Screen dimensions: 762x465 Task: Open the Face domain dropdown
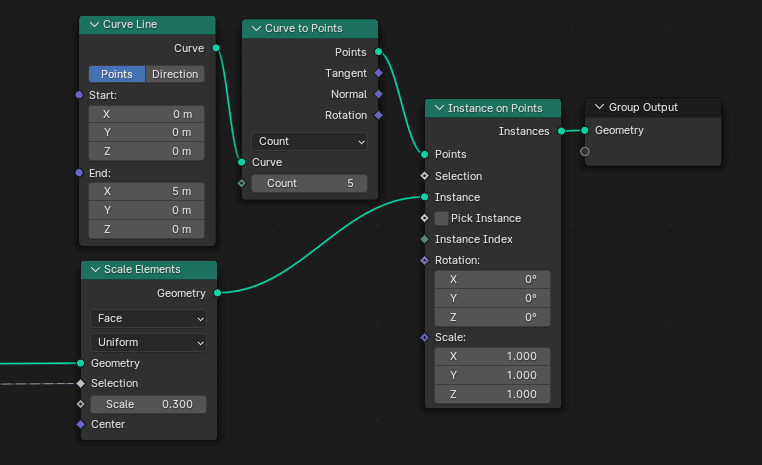point(148,318)
